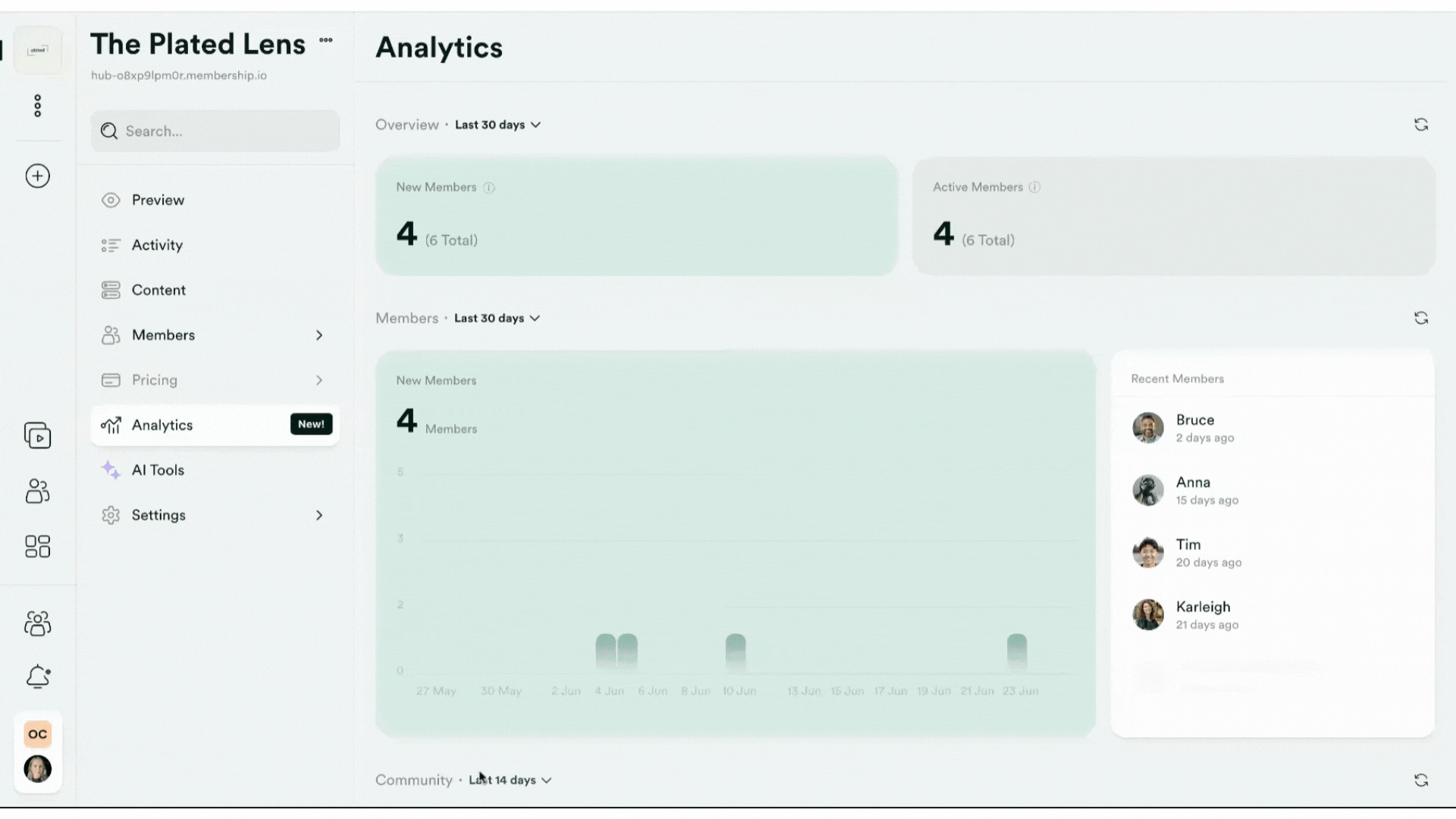Refresh the Community section
Viewport: 1456px width, 819px height.
click(x=1421, y=780)
